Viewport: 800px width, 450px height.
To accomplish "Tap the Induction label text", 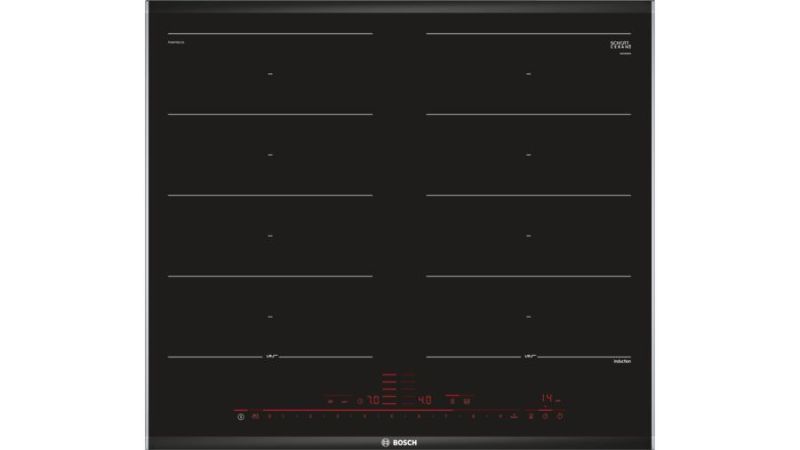I will click(624, 360).
